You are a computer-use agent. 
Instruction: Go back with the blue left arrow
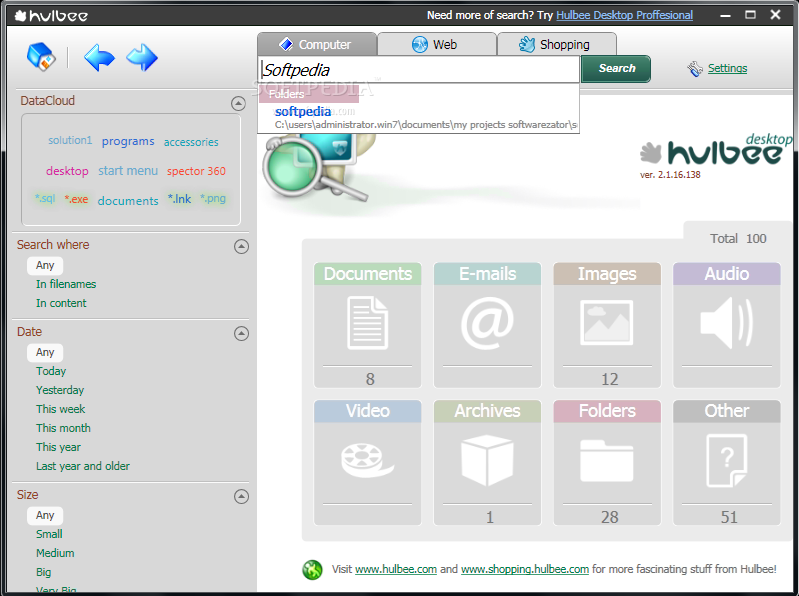pyautogui.click(x=99, y=57)
